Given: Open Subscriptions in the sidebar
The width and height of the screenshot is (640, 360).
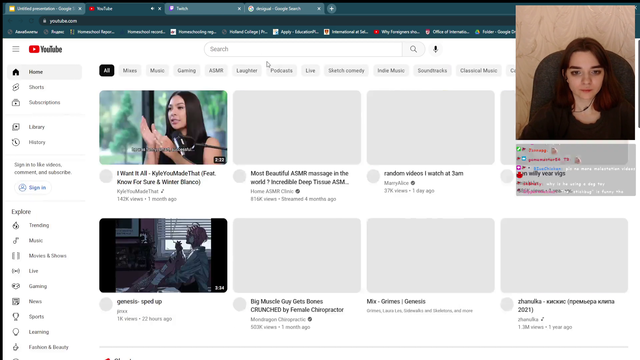Looking at the screenshot, I should point(44,102).
